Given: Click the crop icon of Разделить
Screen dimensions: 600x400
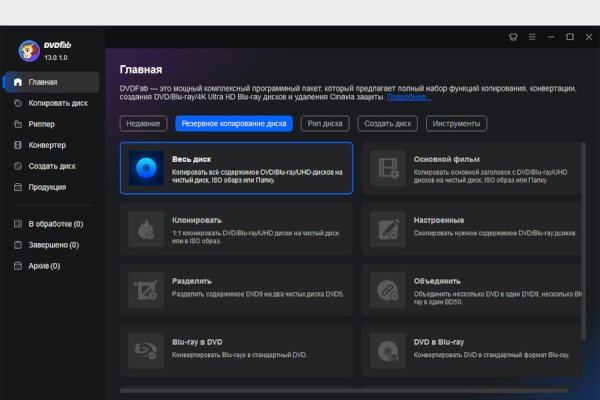Looking at the screenshot, I should coord(146,290).
